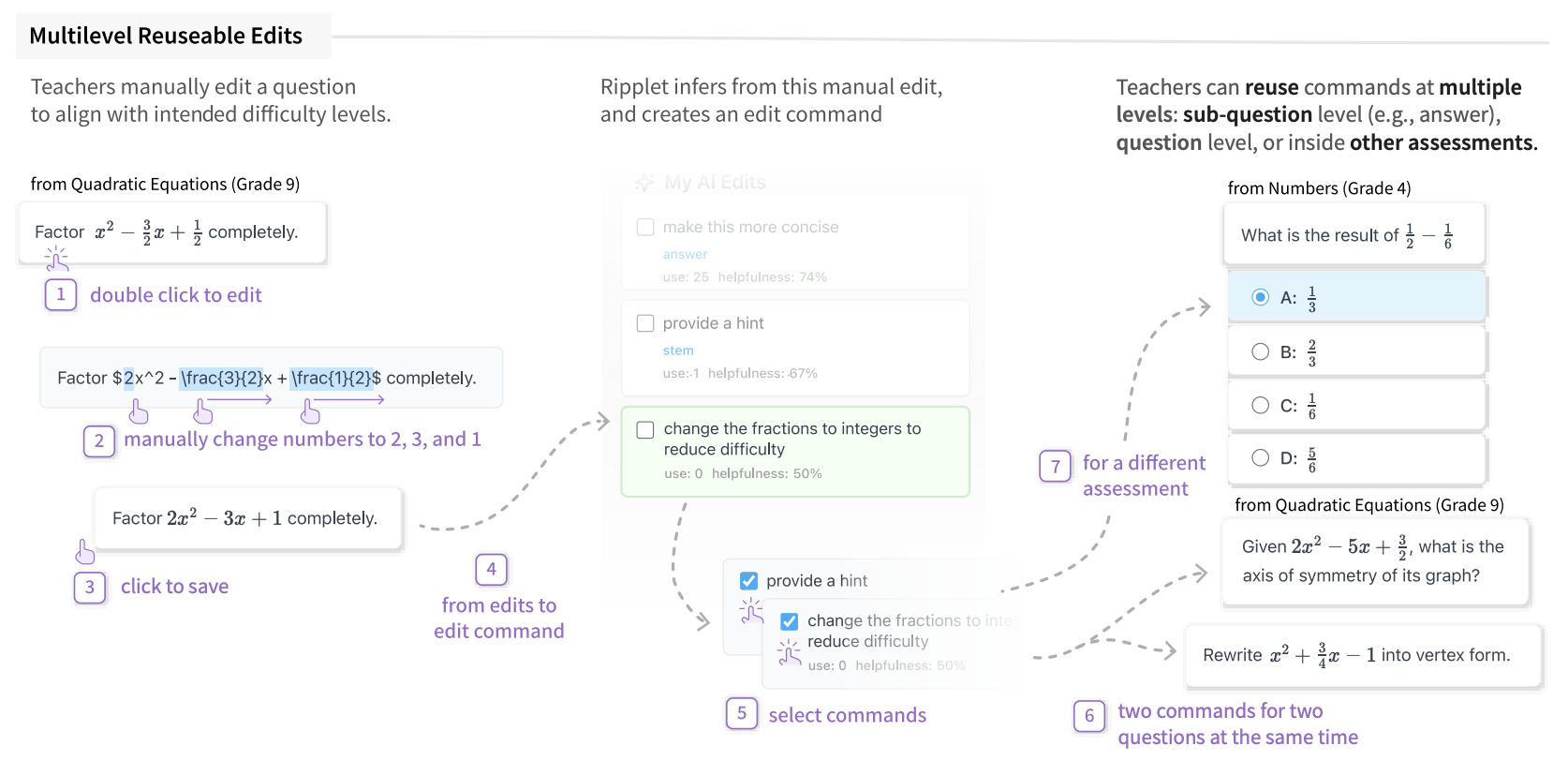Check the unchecked 'provide a hint' command
Screen dimensions: 1568x761
pos(645,323)
